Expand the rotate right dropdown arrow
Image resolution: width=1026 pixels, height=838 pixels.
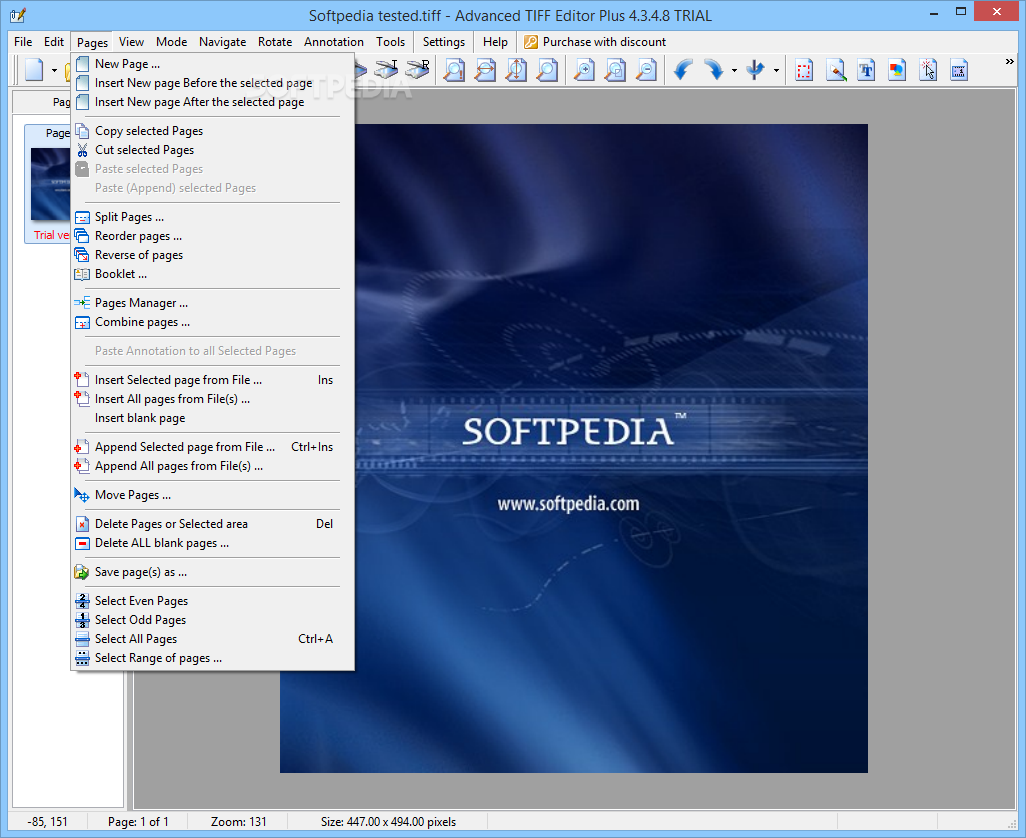pos(734,70)
